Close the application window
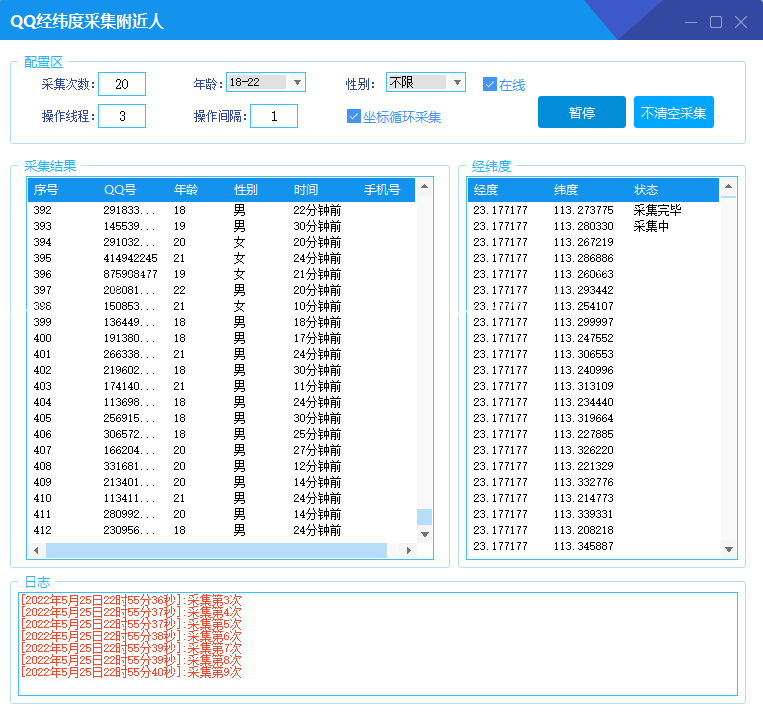Viewport: 763px width, 712px height. [741, 22]
